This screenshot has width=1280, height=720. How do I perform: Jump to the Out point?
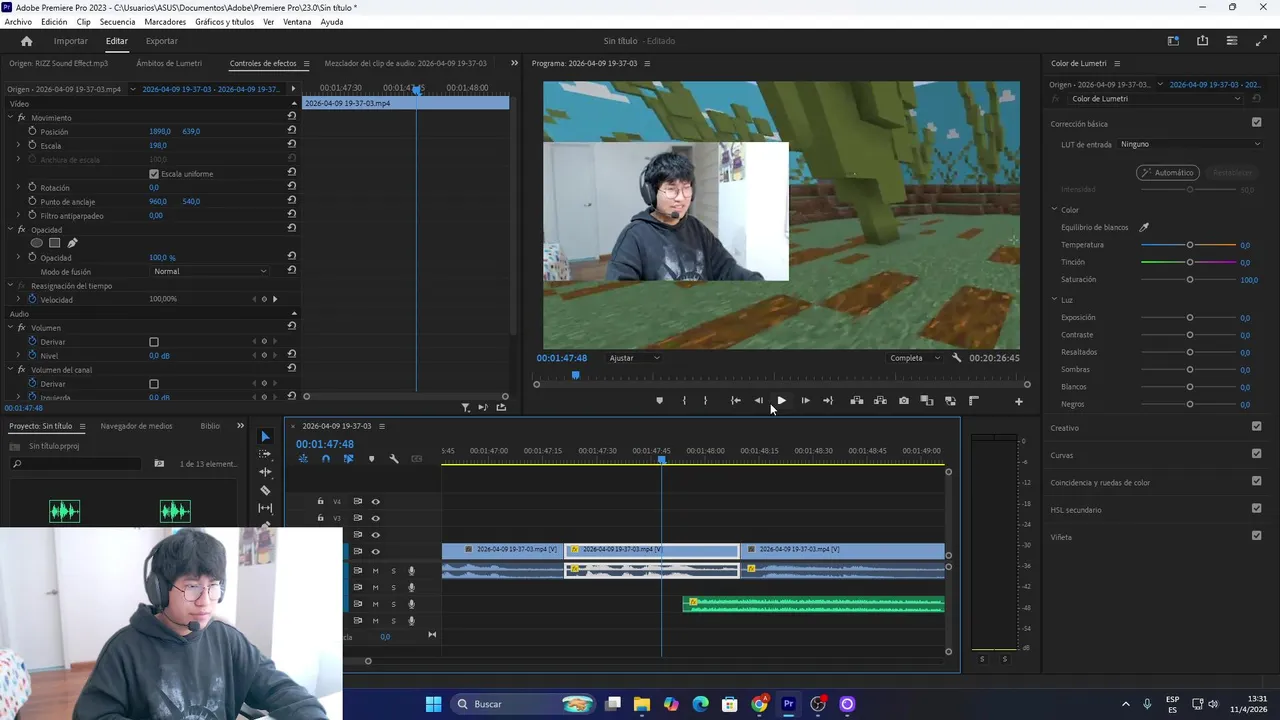click(828, 401)
